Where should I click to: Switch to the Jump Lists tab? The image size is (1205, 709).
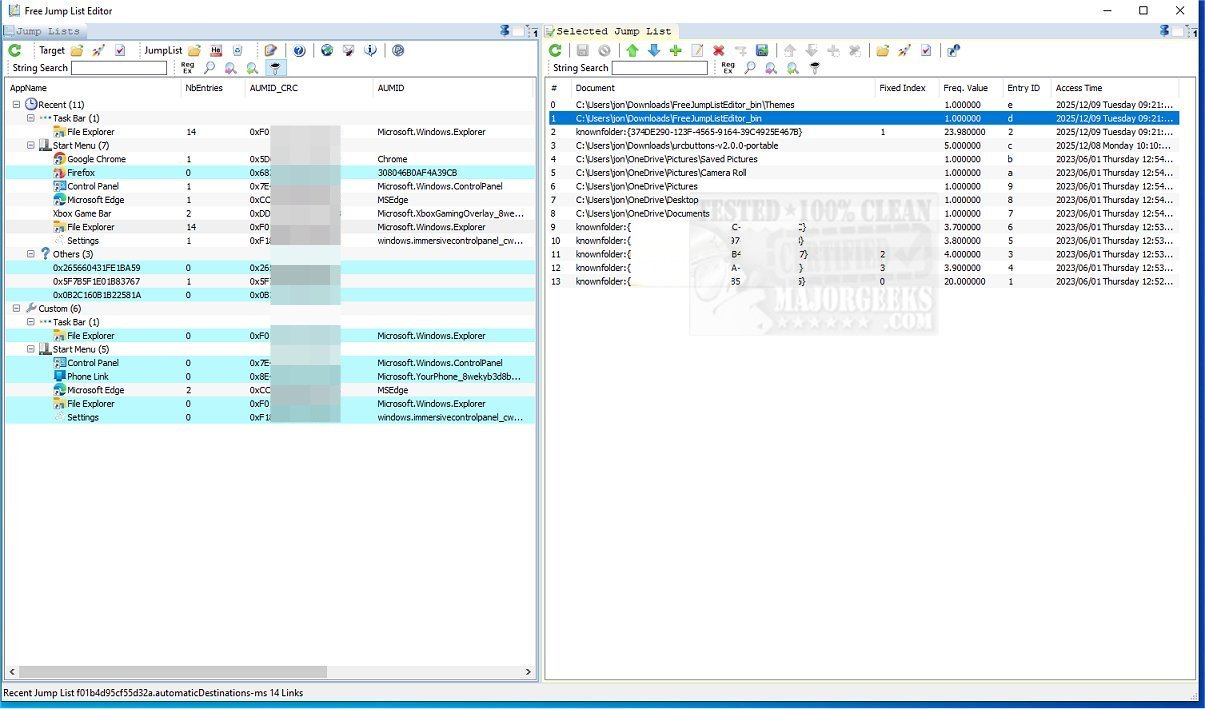tap(47, 32)
